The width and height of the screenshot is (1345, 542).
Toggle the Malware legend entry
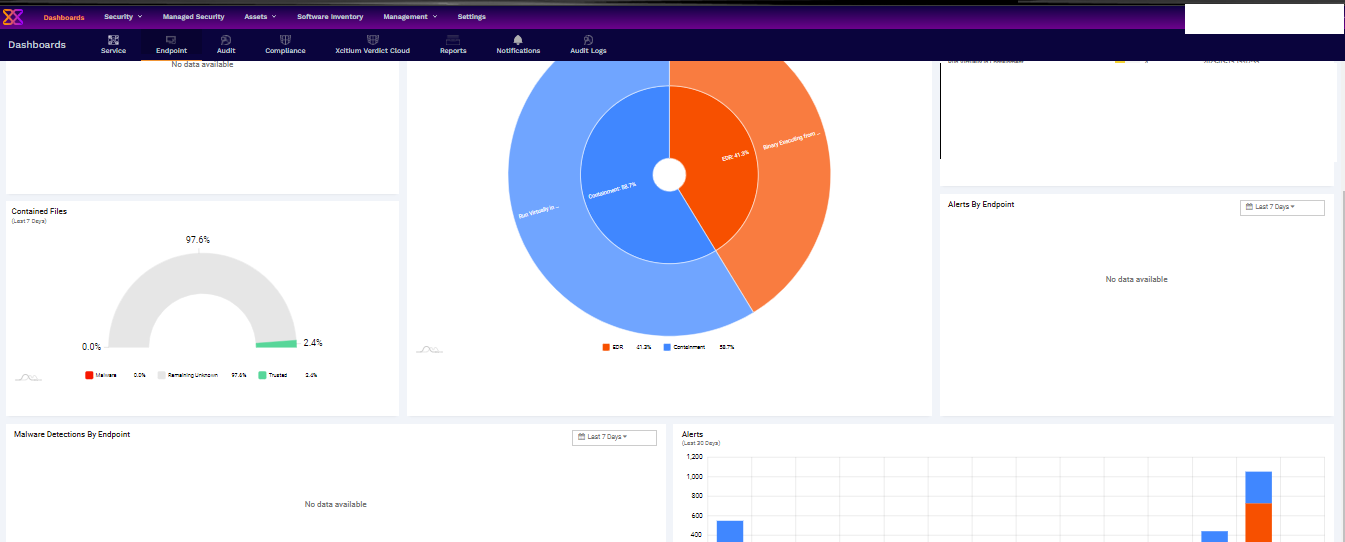[115, 375]
